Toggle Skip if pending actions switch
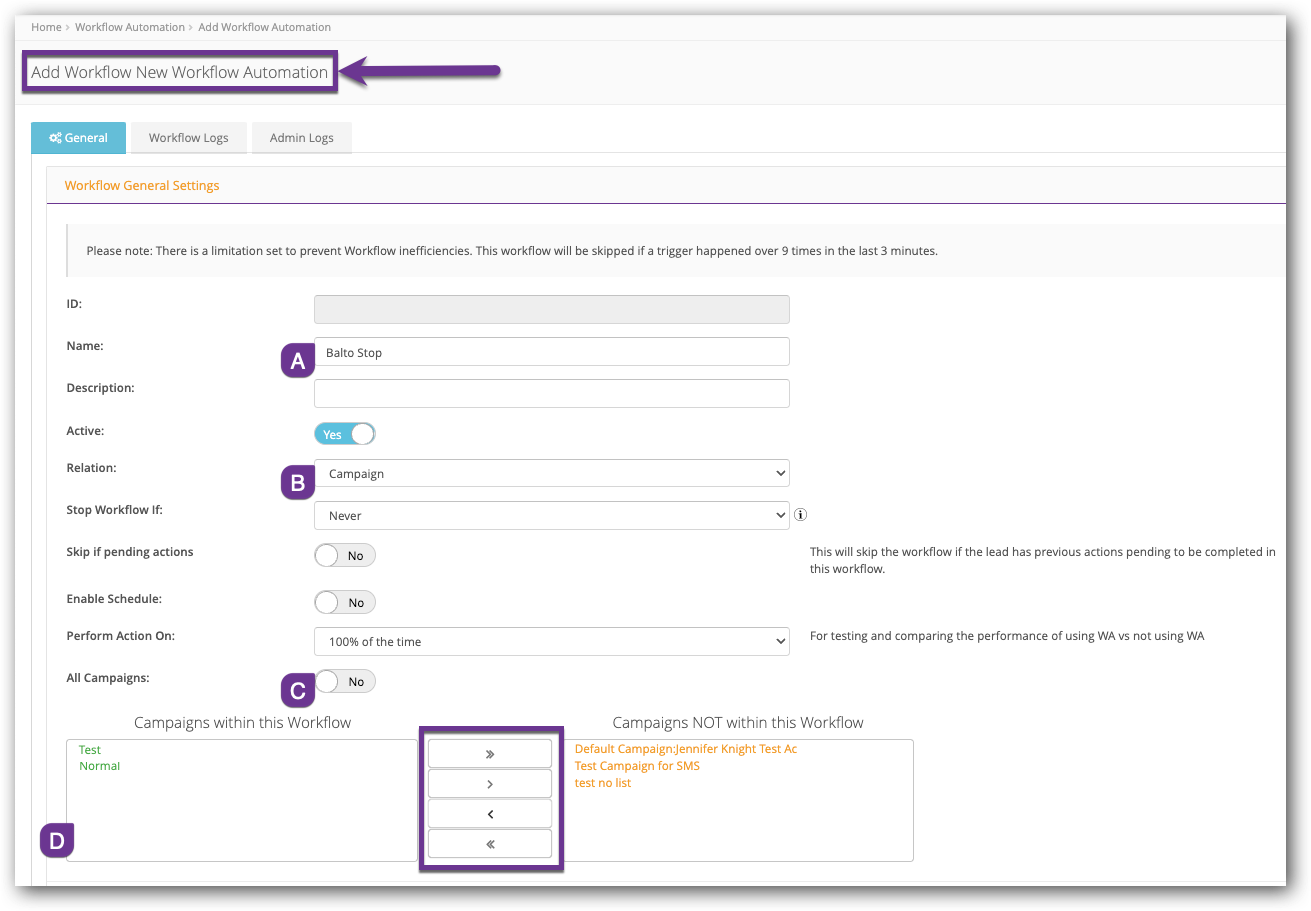 click(x=345, y=556)
